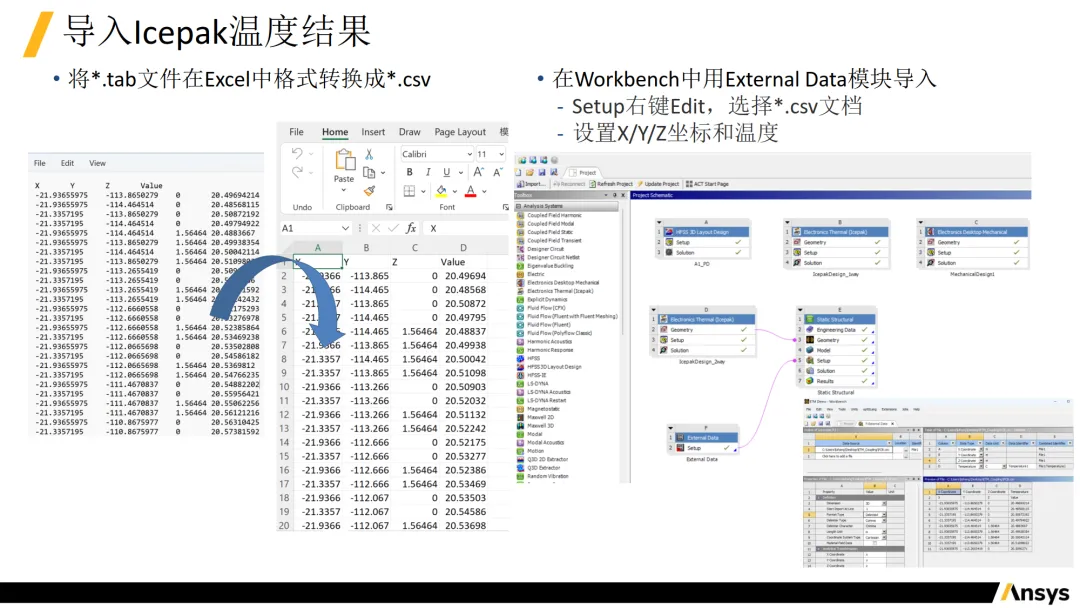1080x608 pixels.
Task: Click the Enter checkmark beside the formula bar
Action: click(393, 228)
